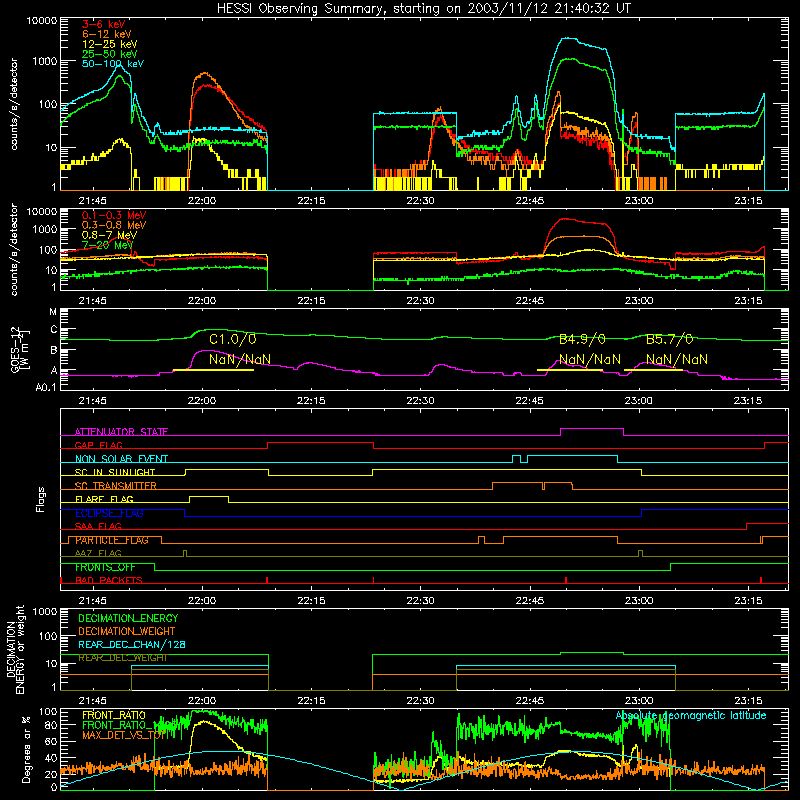This screenshot has height=800, width=800.
Task: Click the raised step on the ATTENUATOR_STATE line
Action: (592, 430)
